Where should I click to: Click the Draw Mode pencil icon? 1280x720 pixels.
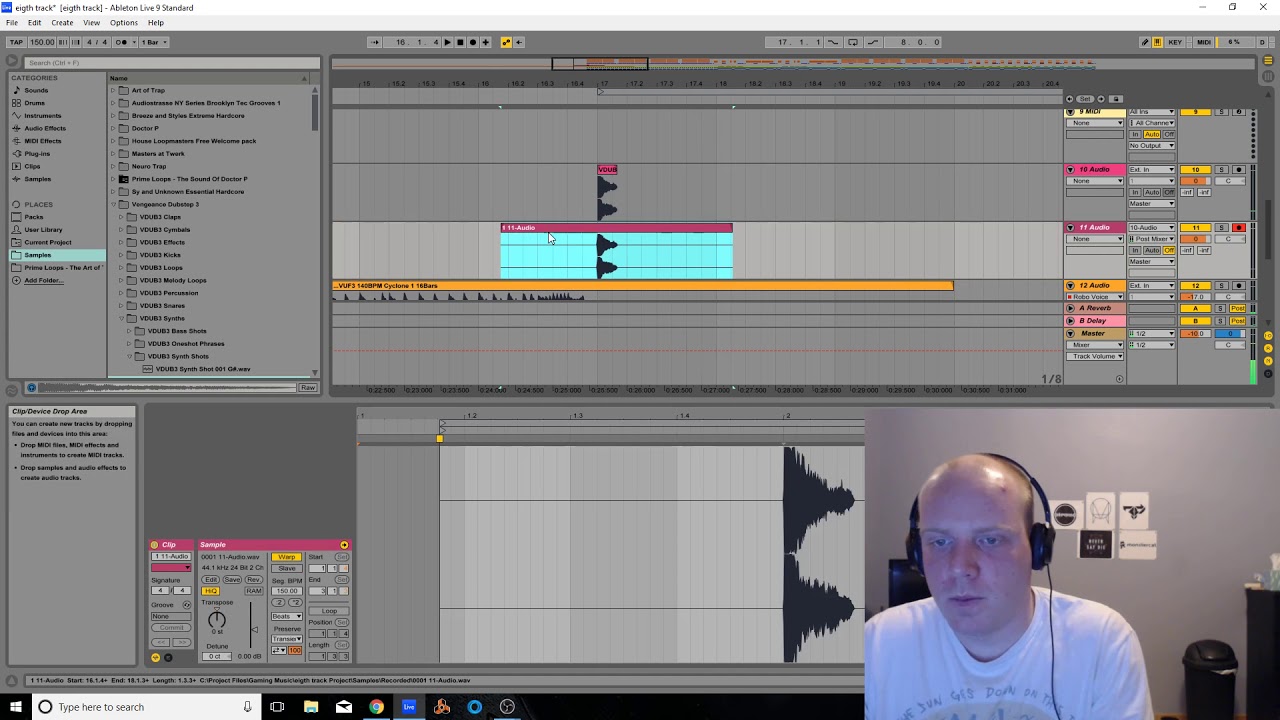pyautogui.click(x=1145, y=42)
